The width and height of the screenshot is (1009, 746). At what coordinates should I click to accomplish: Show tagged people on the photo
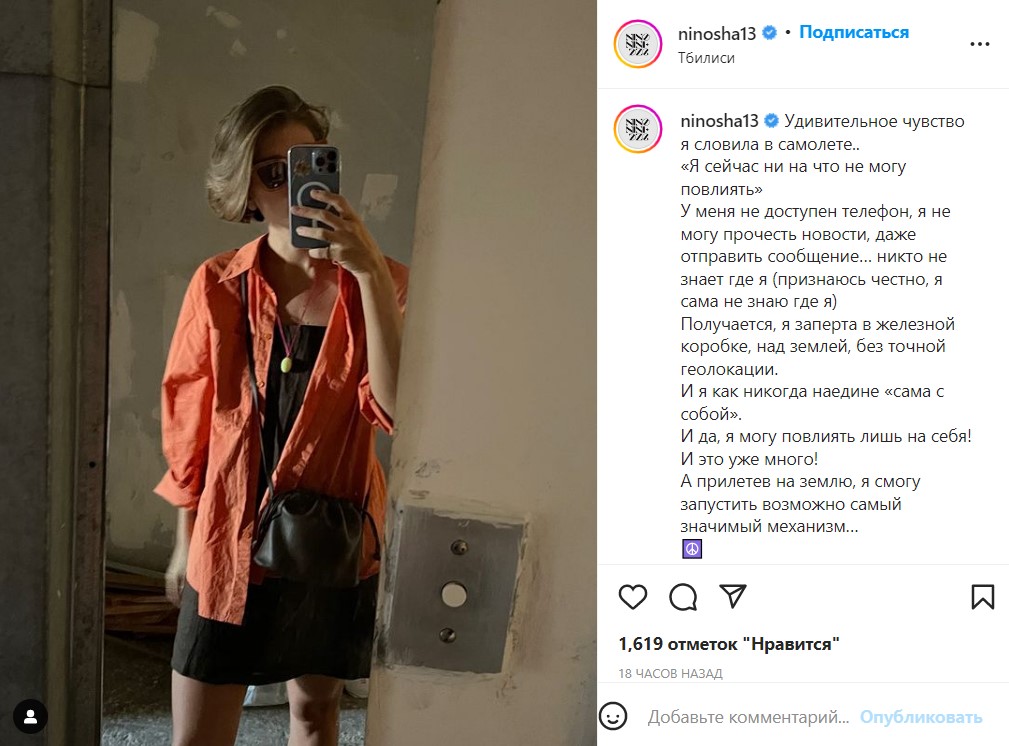(30, 716)
